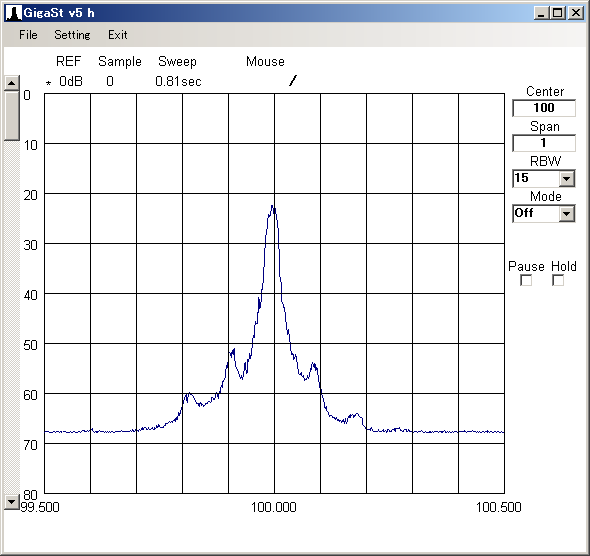Click the Exit menu item
Viewport: 590px width, 556px height.
[118, 35]
